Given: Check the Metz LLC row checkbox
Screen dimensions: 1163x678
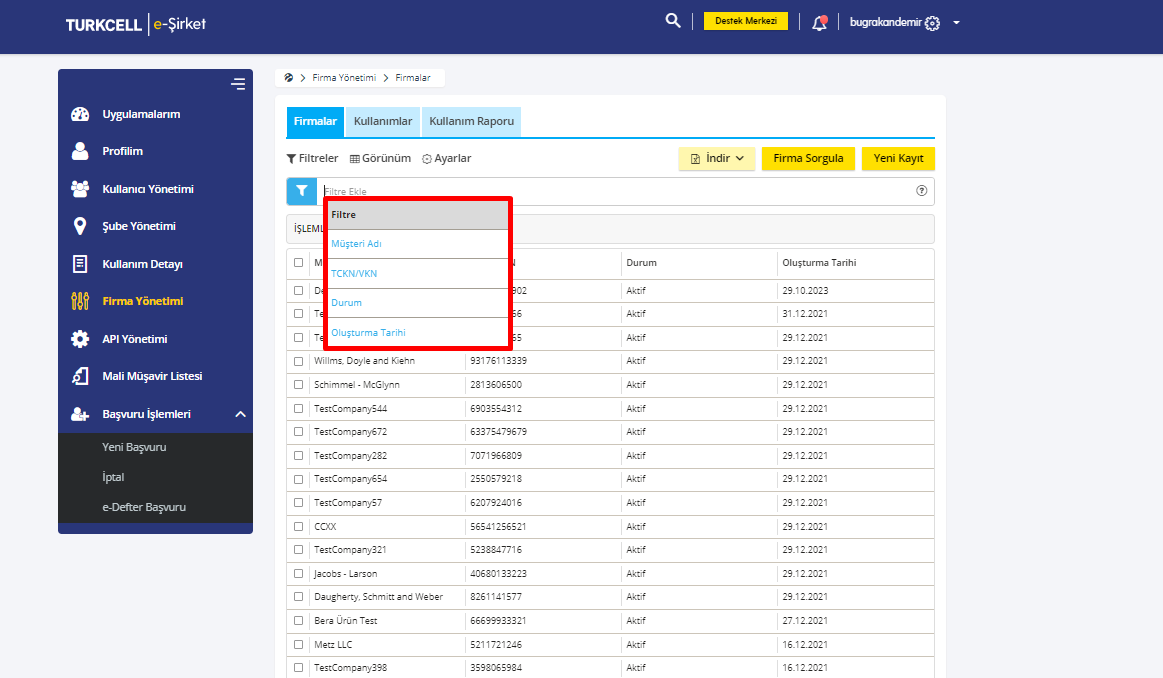Looking at the screenshot, I should click(298, 645).
